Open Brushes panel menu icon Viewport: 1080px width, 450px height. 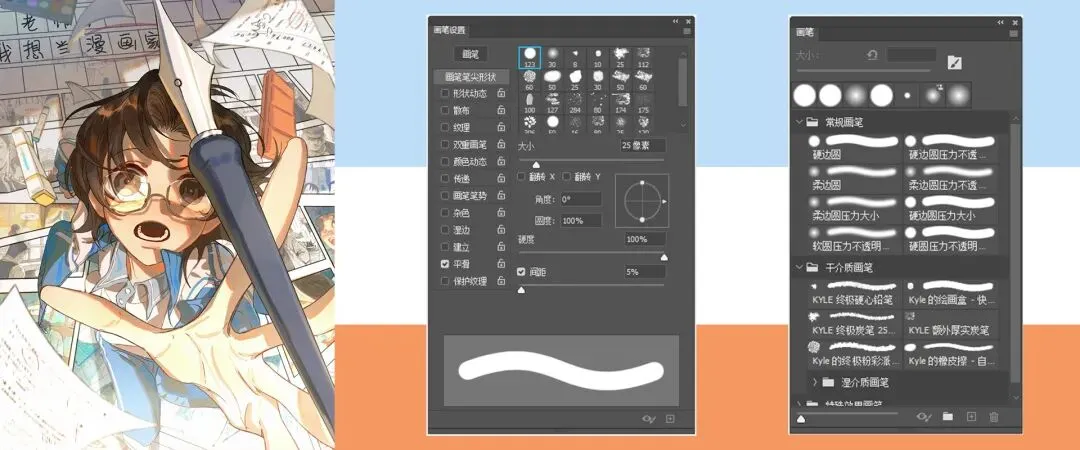pos(1013,33)
